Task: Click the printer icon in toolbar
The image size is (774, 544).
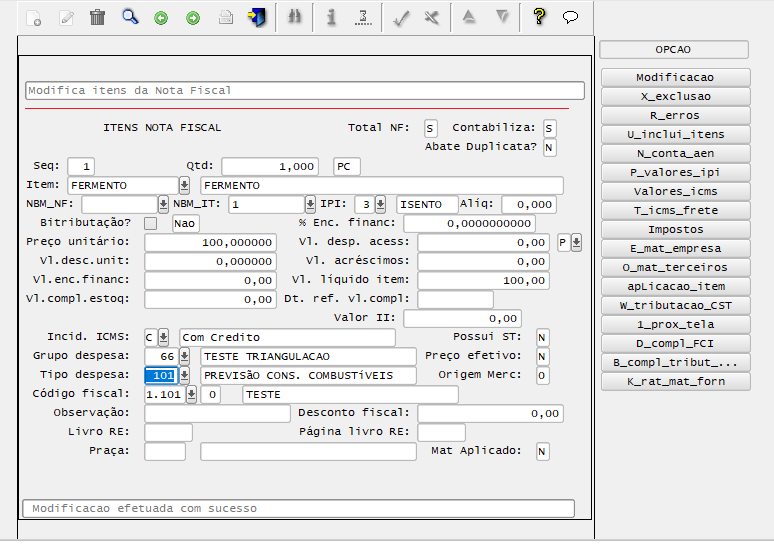Action: pos(226,18)
